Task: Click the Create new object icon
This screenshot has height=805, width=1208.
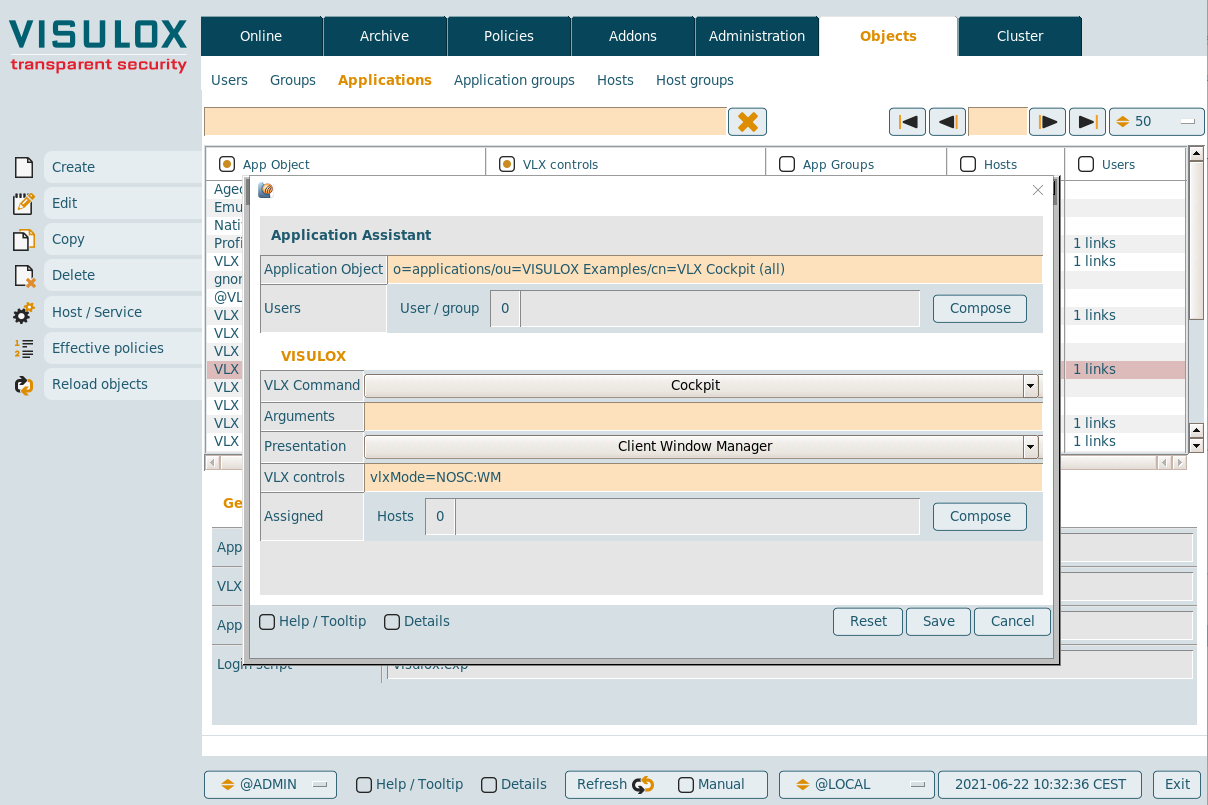Action: click(x=24, y=167)
